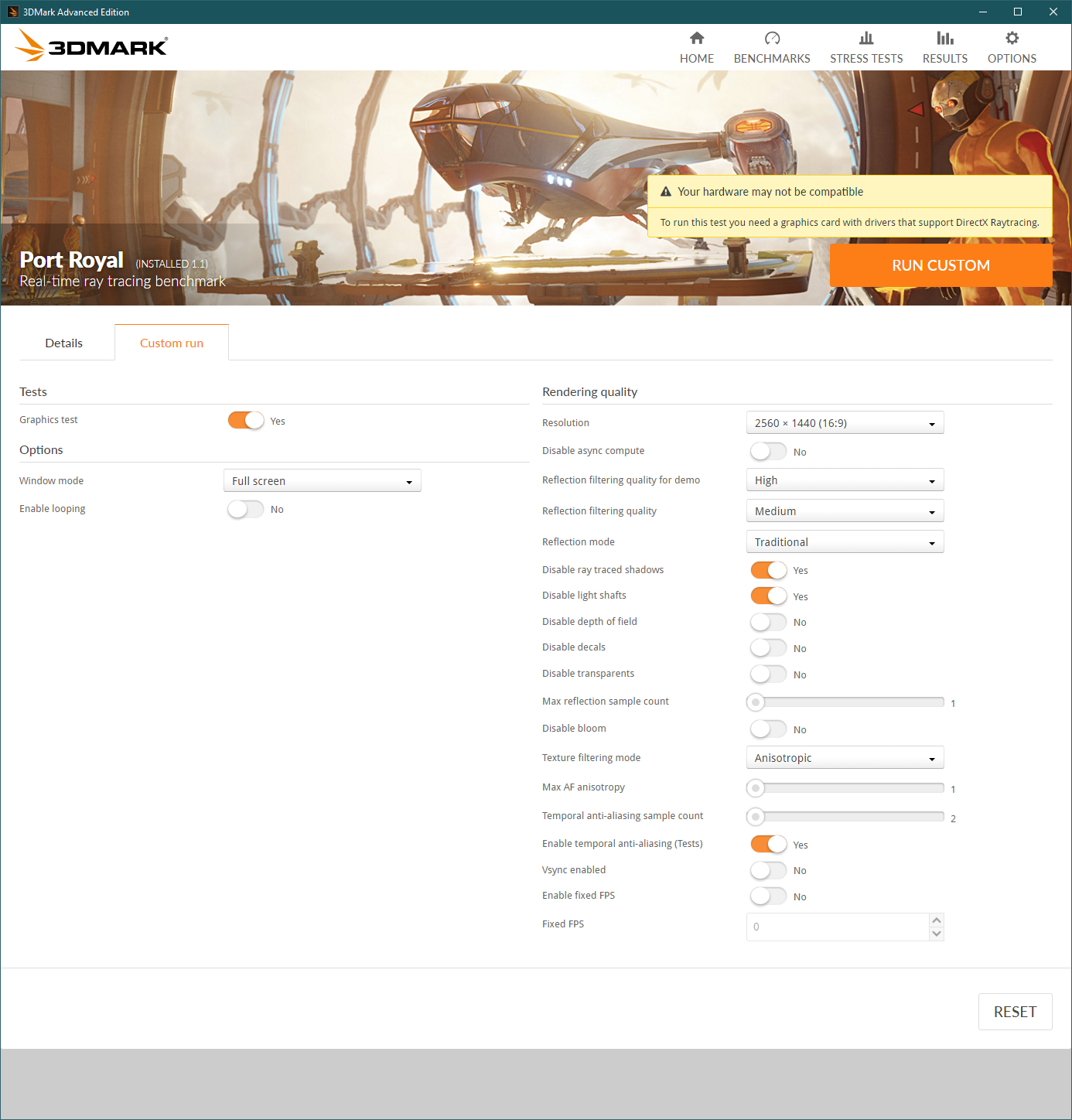Open the Reflection mode dropdown
The width and height of the screenshot is (1072, 1120).
[x=845, y=541]
